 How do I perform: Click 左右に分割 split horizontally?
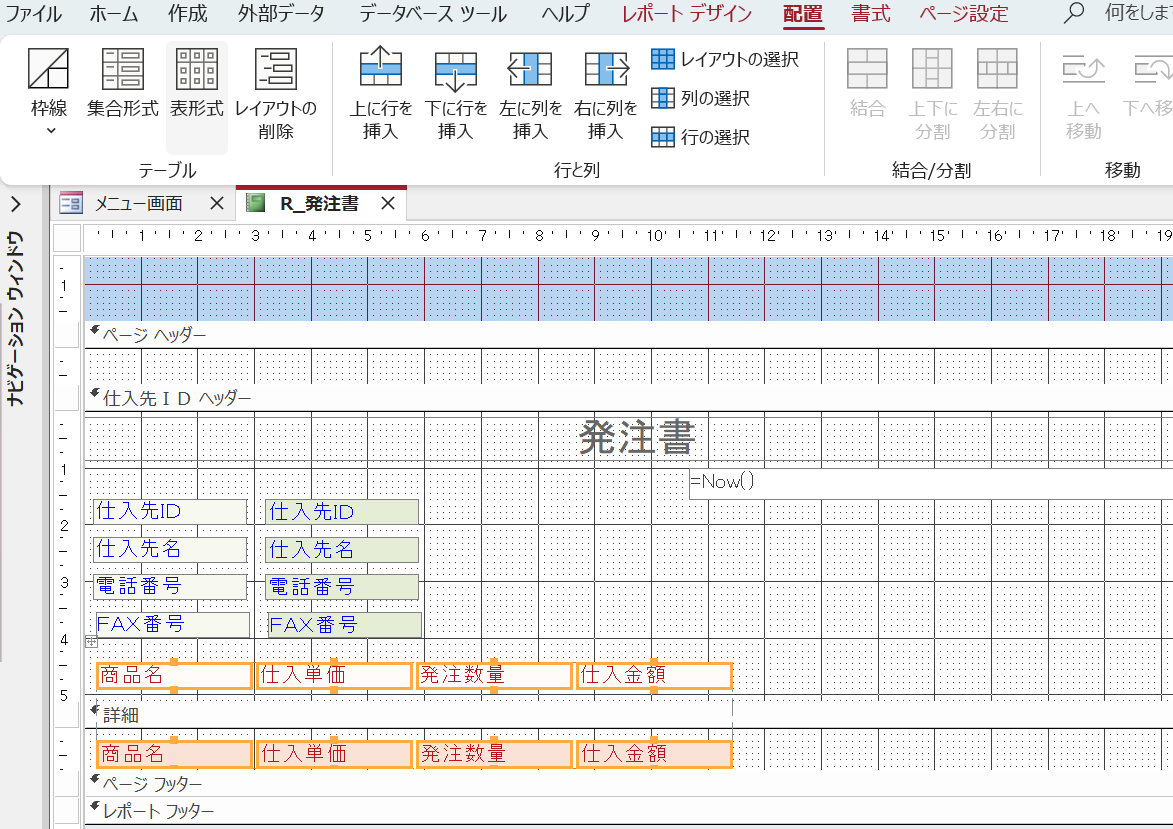click(x=997, y=94)
